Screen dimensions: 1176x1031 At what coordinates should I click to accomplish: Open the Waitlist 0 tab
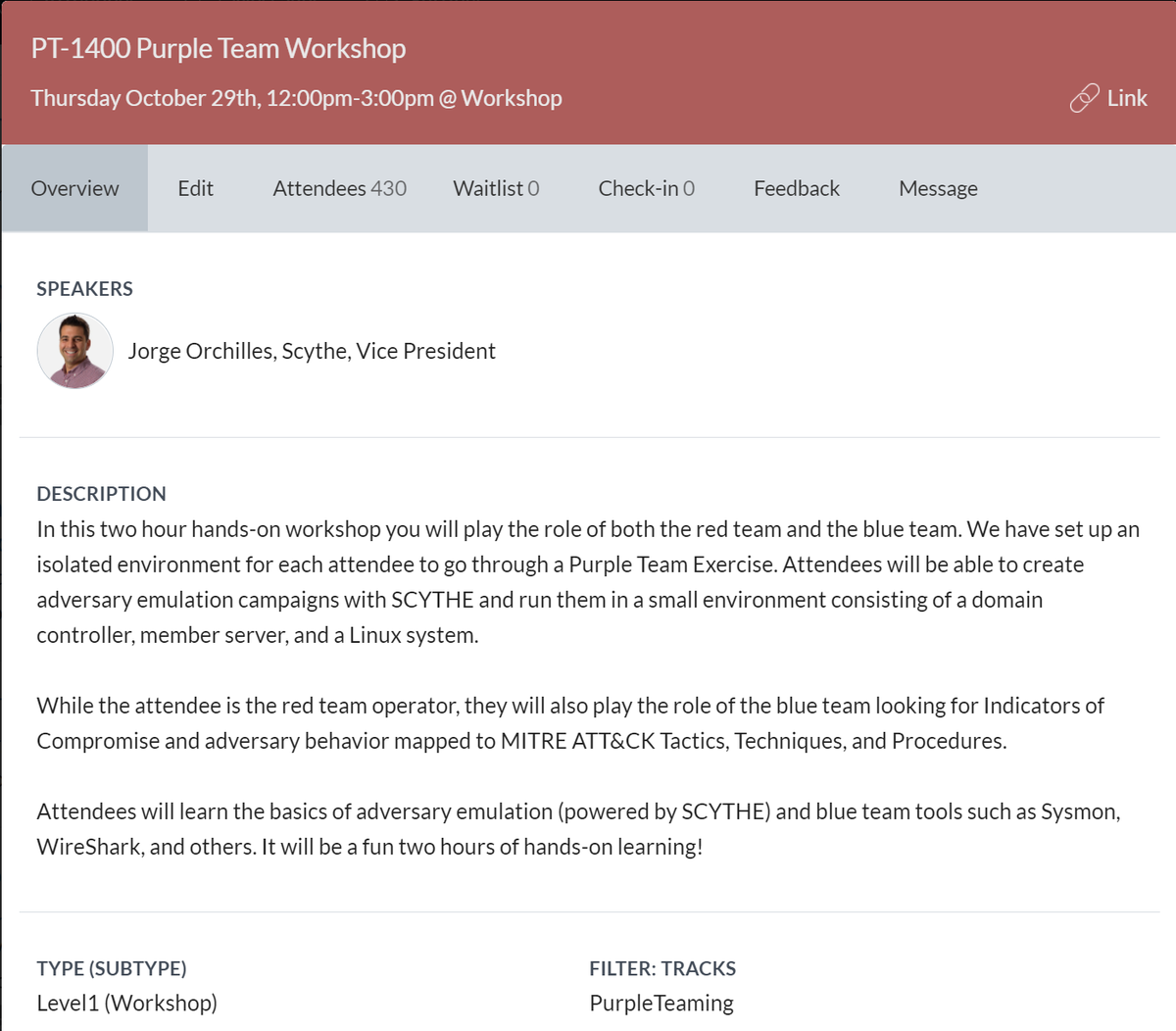(x=496, y=188)
